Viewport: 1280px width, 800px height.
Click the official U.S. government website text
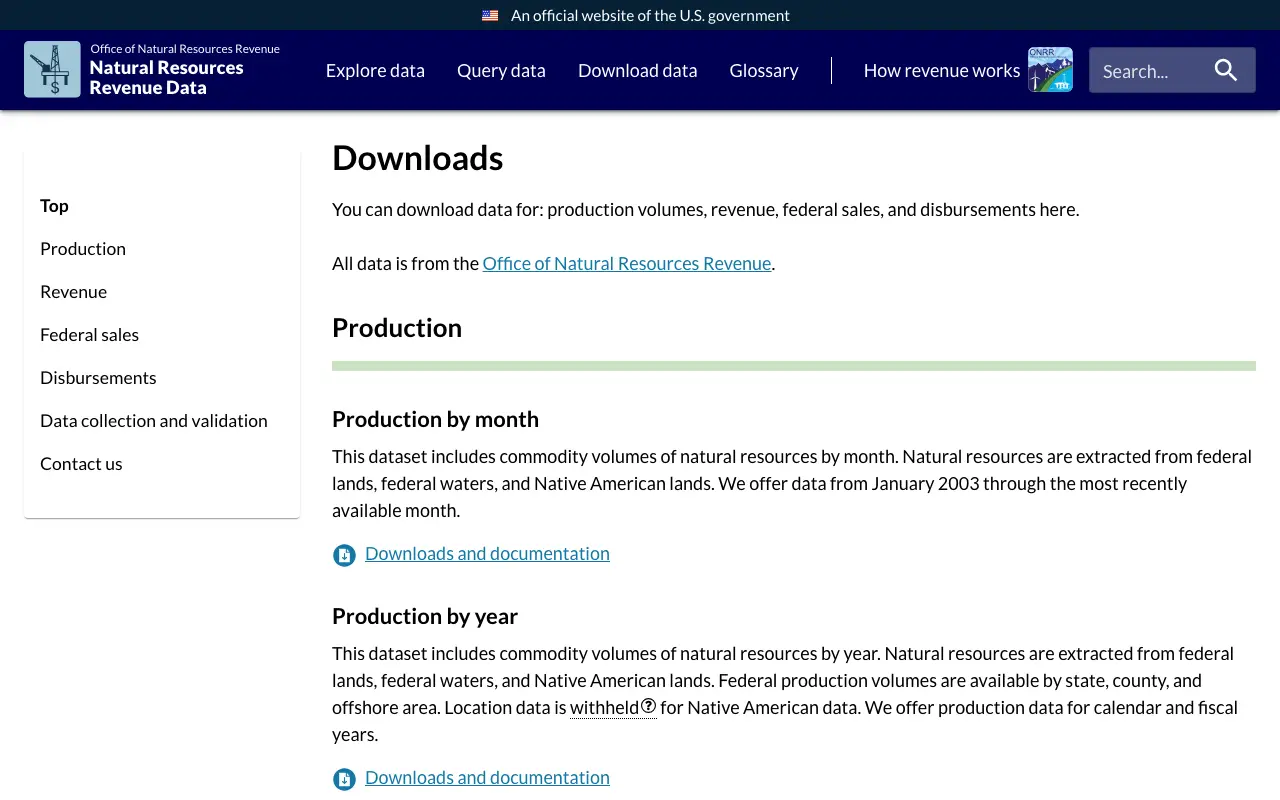click(650, 15)
